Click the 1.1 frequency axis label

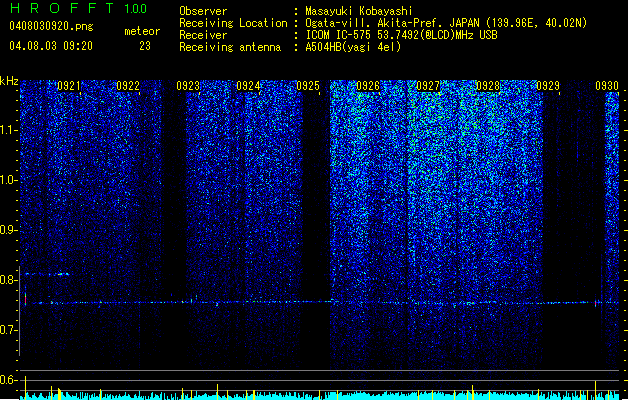pyautogui.click(x=8, y=130)
